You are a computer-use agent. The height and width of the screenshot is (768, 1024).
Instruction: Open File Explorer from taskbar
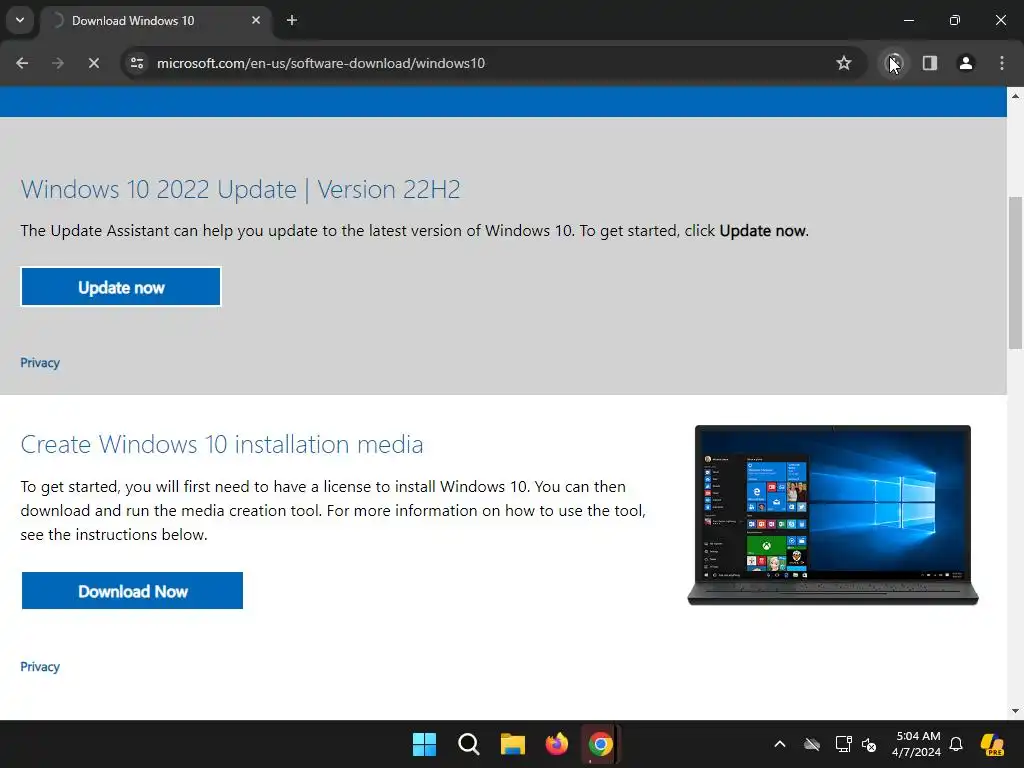(x=513, y=744)
